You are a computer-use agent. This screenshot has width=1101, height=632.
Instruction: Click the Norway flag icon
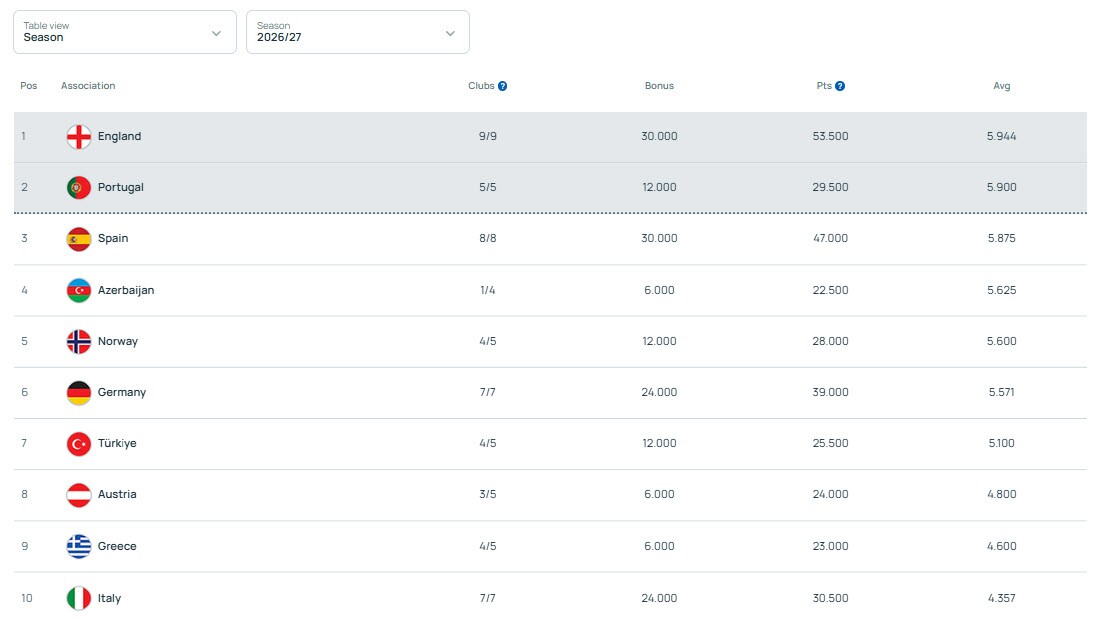[79, 341]
